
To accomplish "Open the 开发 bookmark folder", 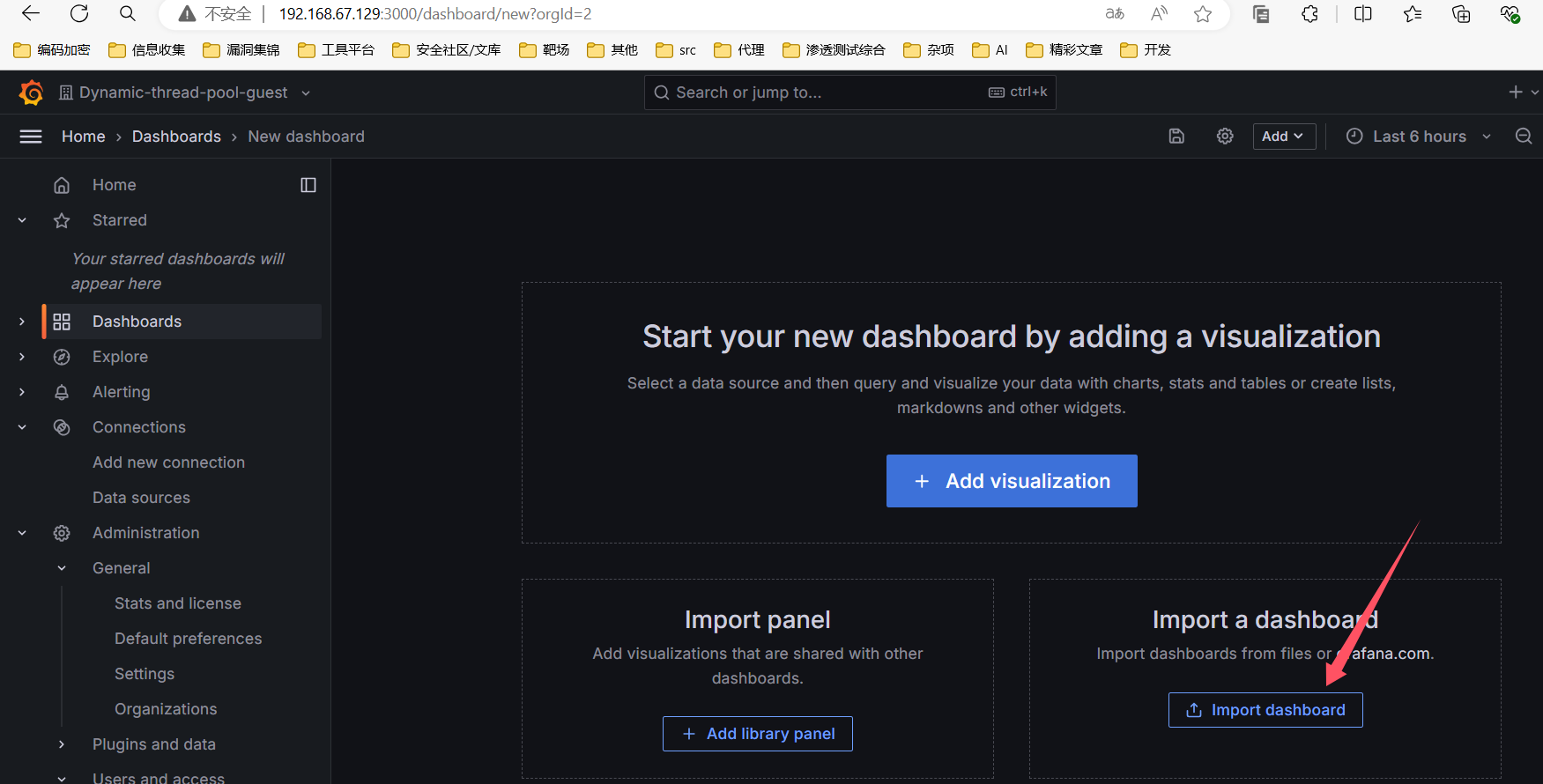I will 1146,50.
